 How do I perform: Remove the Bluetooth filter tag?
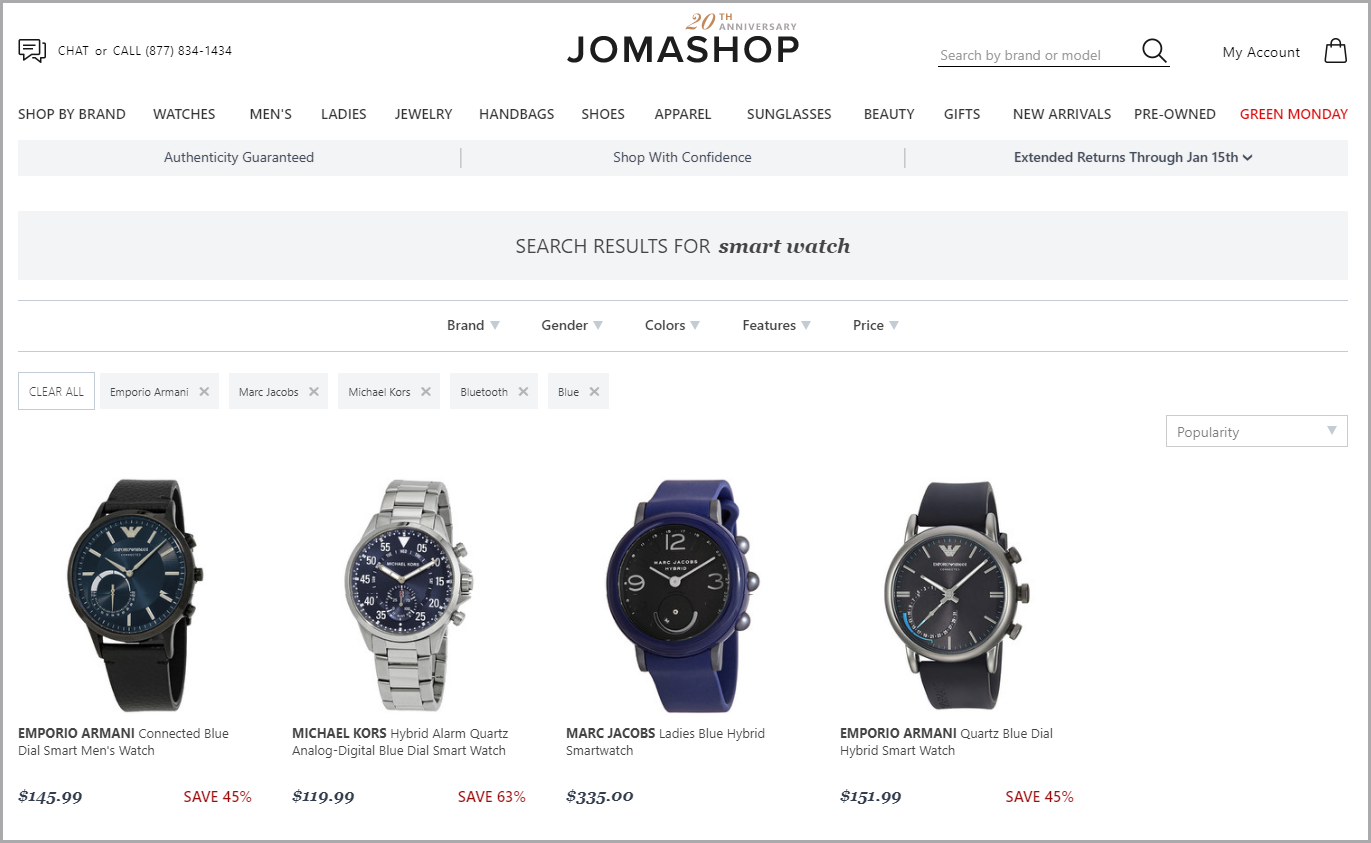click(x=523, y=392)
